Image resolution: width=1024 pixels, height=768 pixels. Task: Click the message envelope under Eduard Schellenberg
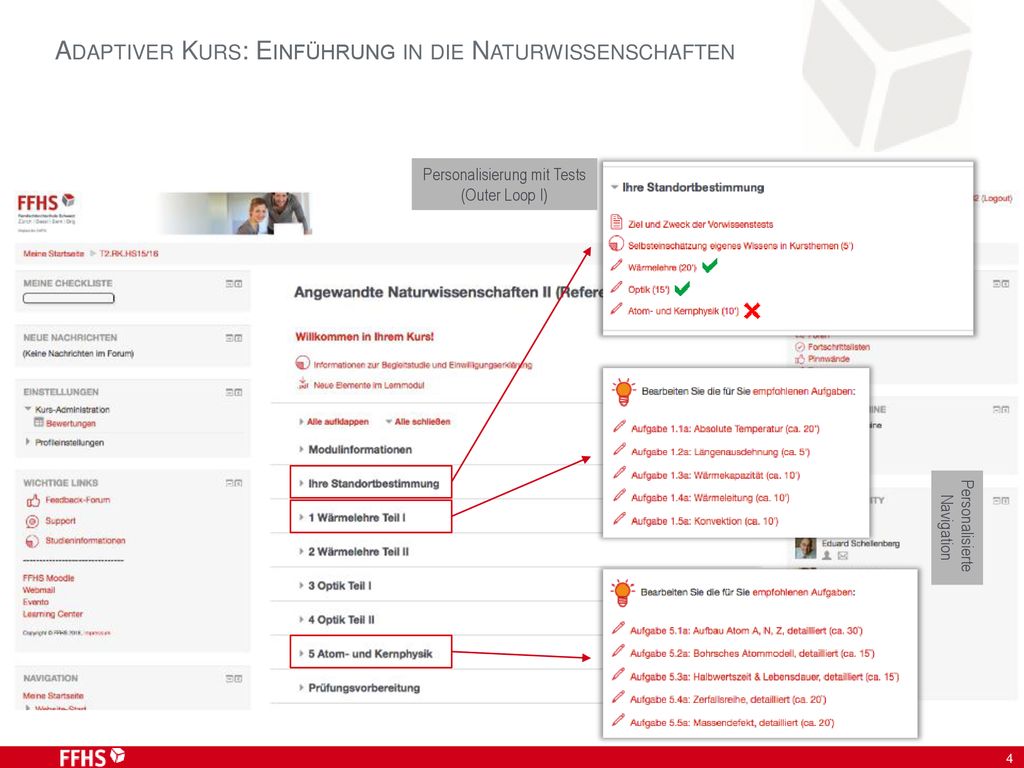pos(842,556)
